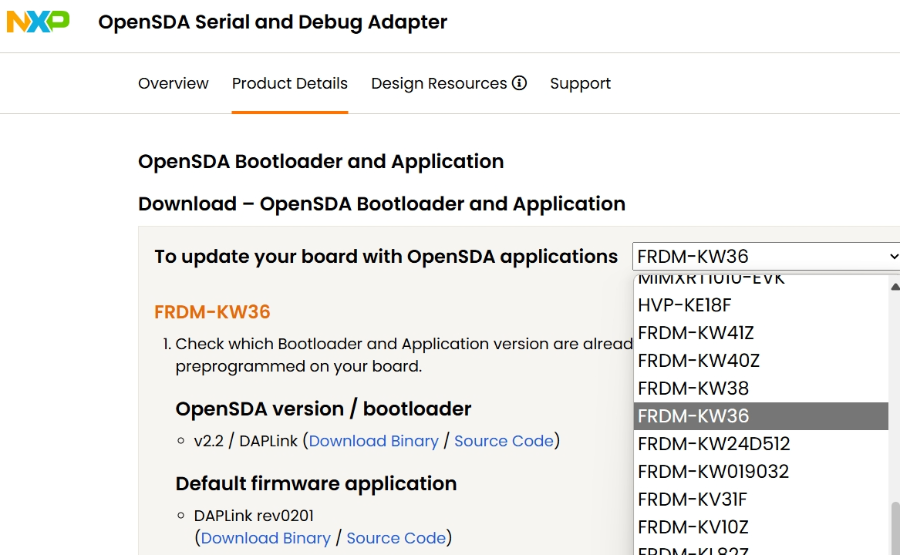Pick FRDM-KW38 from the list
900x555 pixels.
(x=693, y=388)
